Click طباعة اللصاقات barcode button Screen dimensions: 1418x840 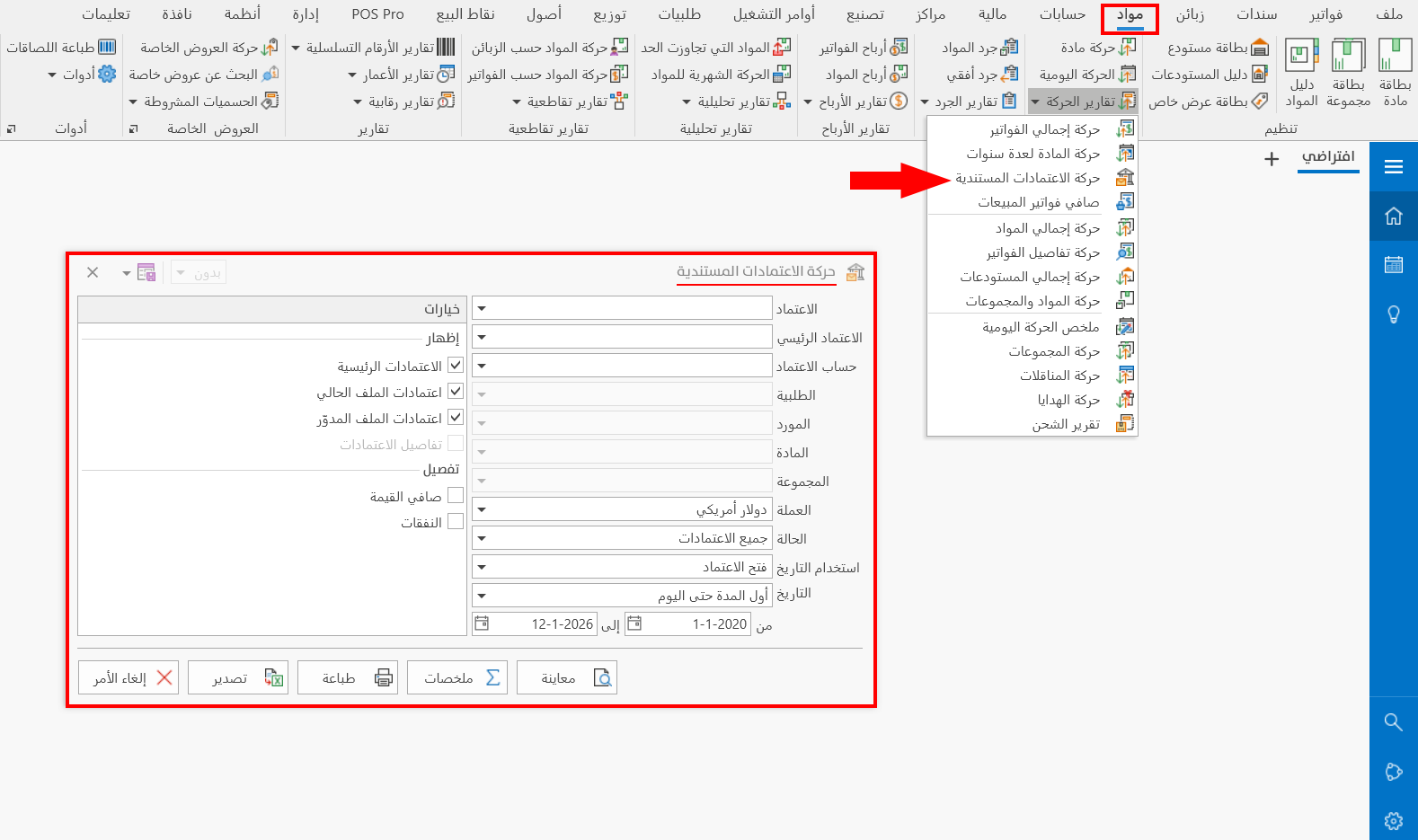61,48
